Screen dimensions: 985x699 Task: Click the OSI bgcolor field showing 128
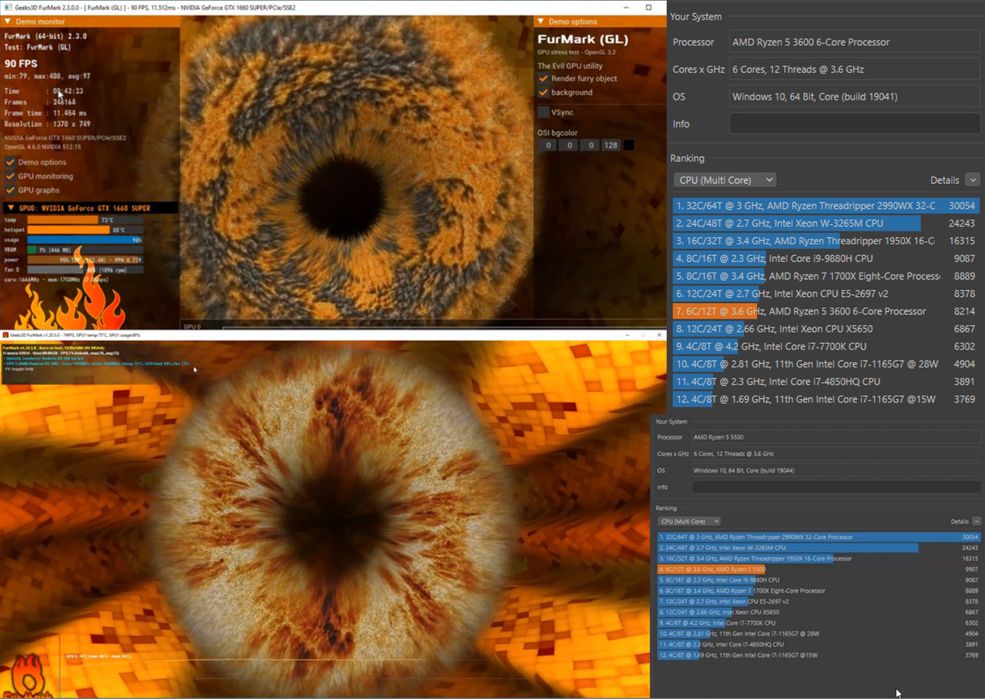(611, 145)
